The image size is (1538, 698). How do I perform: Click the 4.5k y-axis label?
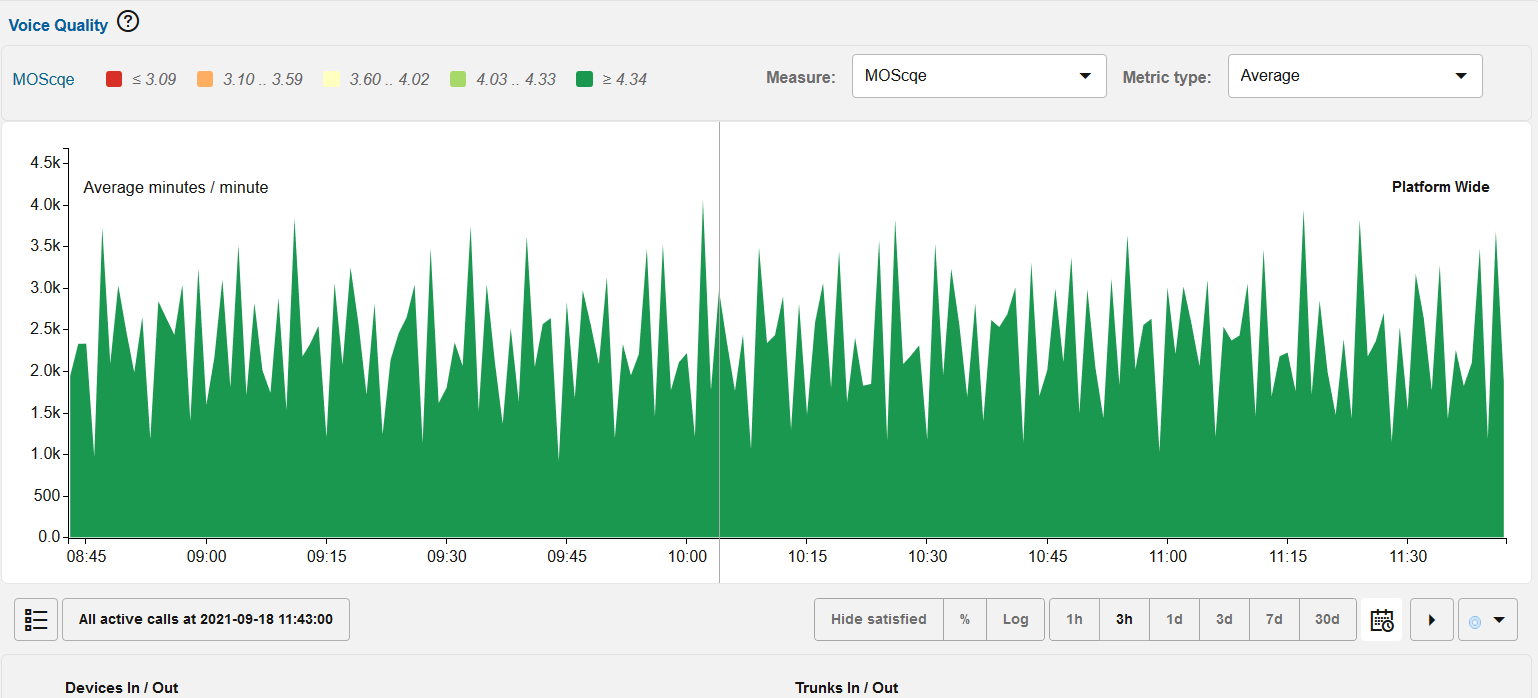pyautogui.click(x=46, y=162)
